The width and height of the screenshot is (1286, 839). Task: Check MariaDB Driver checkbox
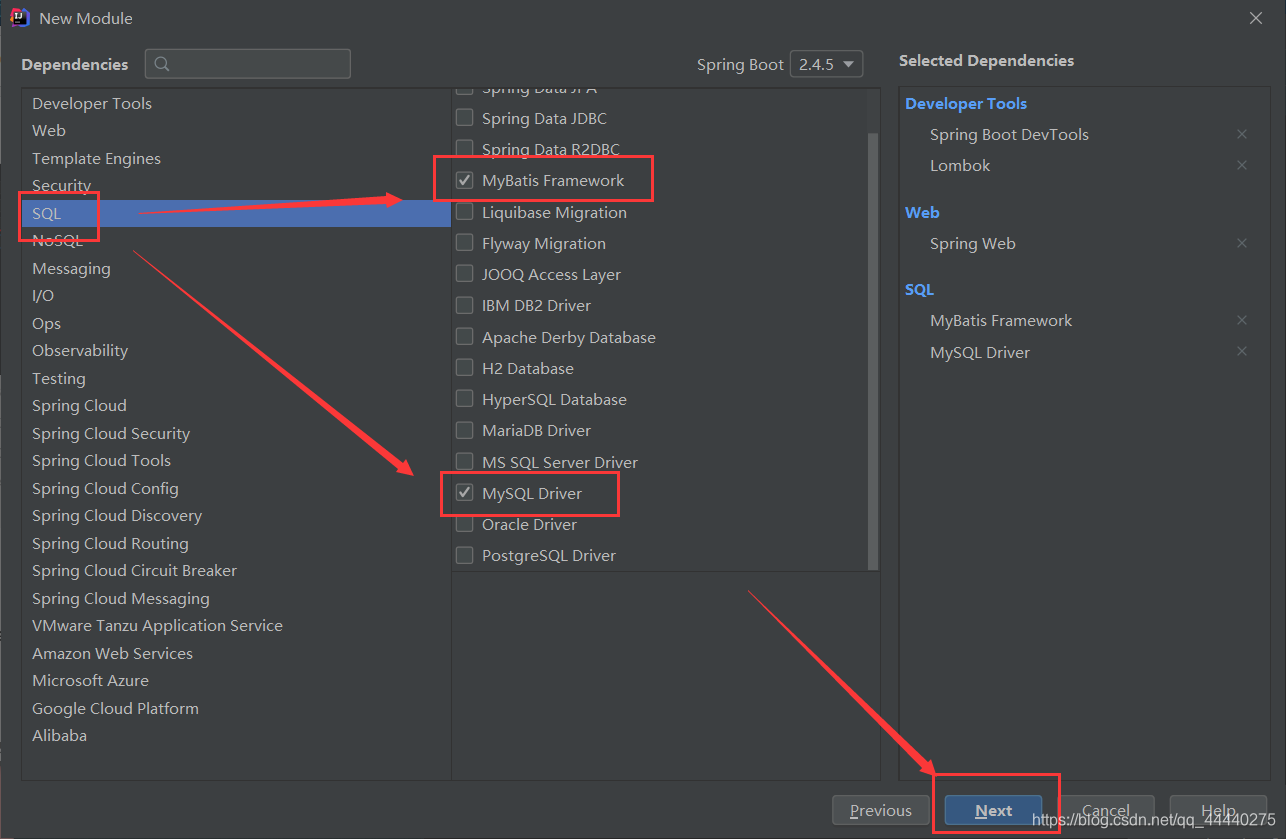click(464, 430)
